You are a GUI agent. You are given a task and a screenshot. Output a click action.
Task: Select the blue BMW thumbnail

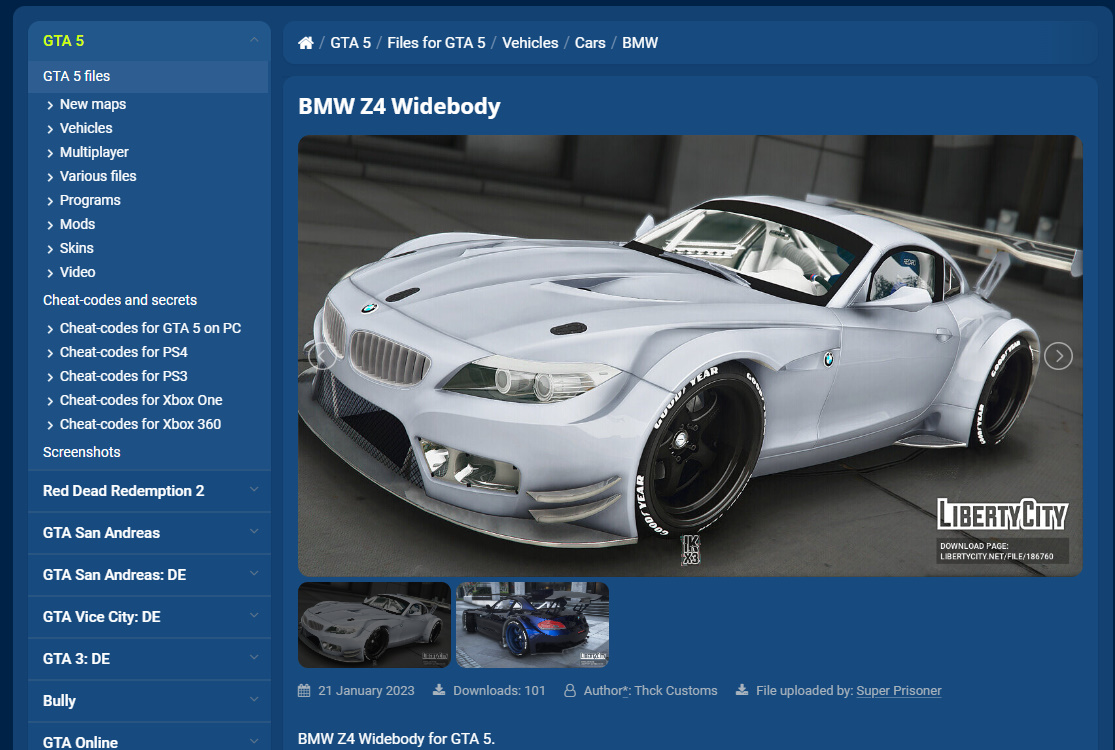532,625
